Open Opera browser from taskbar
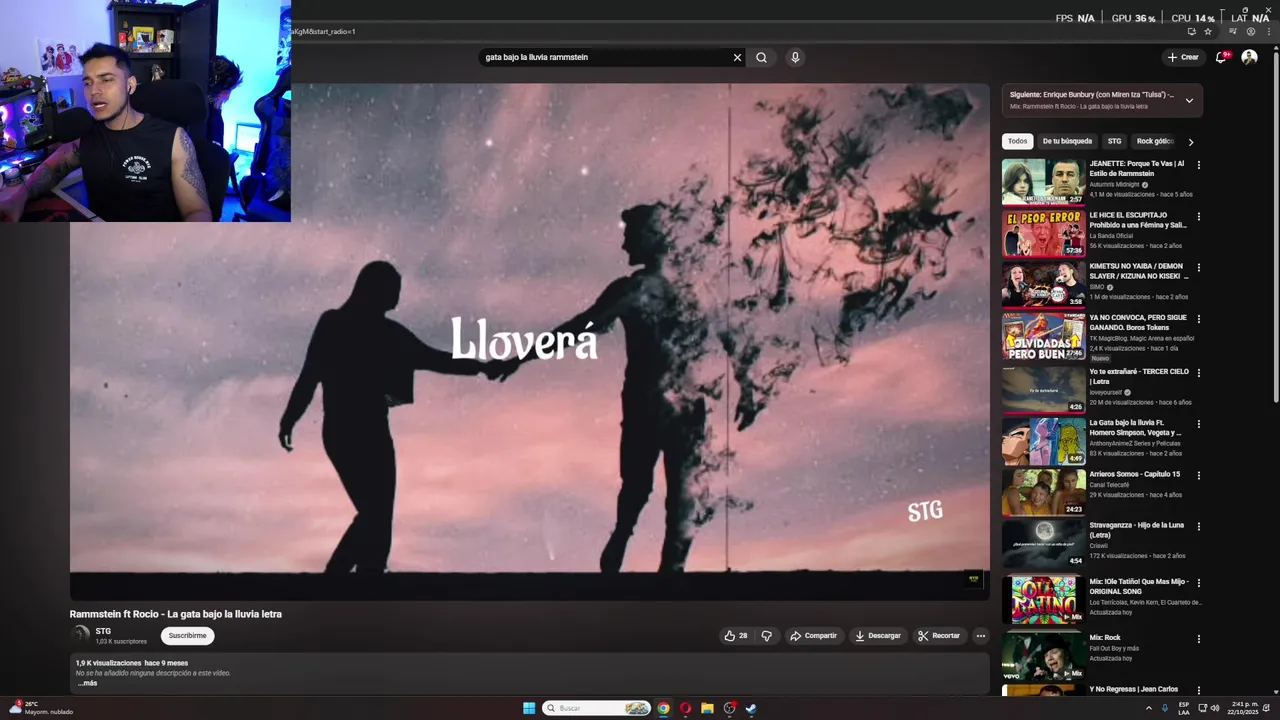 point(685,708)
